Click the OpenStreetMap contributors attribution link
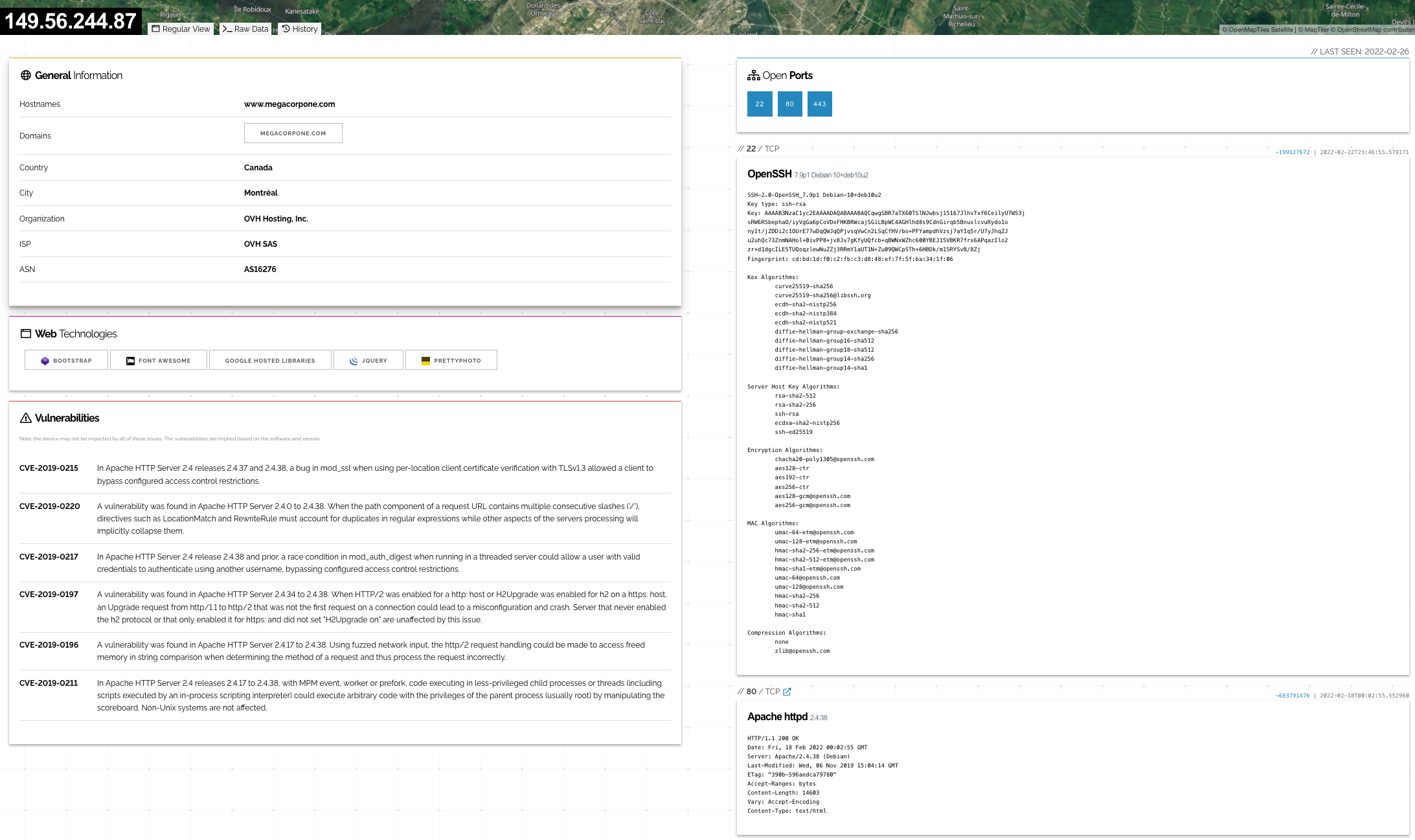This screenshot has width=1415, height=840. pos(1374,29)
